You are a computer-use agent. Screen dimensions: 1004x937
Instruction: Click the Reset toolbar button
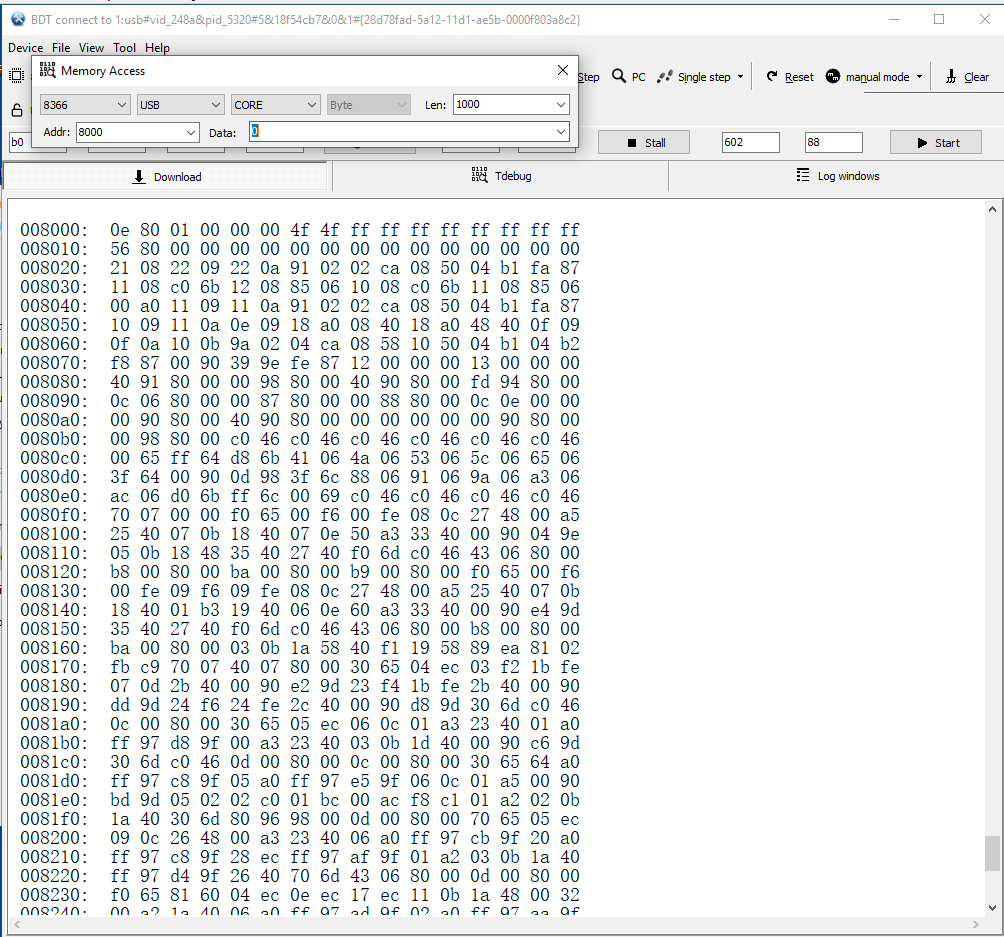790,77
